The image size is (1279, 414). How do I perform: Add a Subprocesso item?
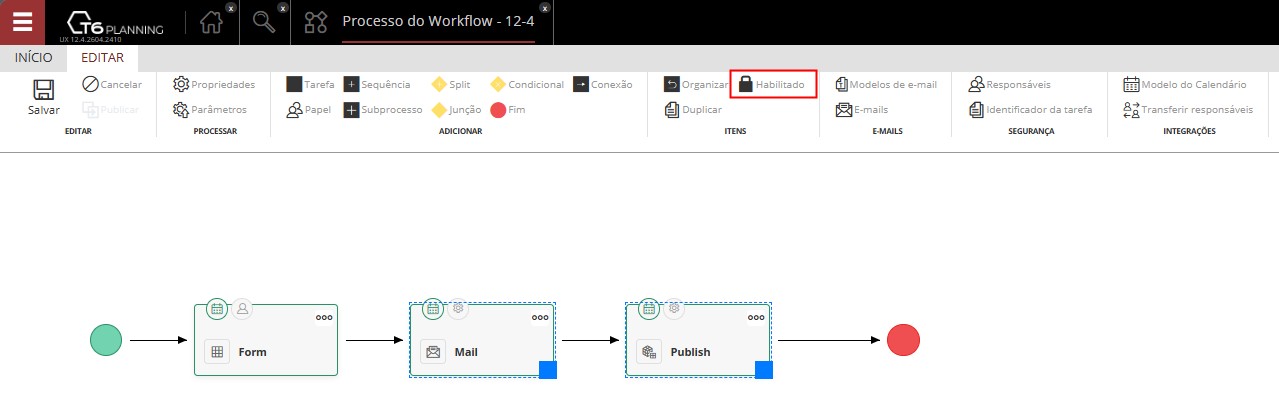(383, 110)
